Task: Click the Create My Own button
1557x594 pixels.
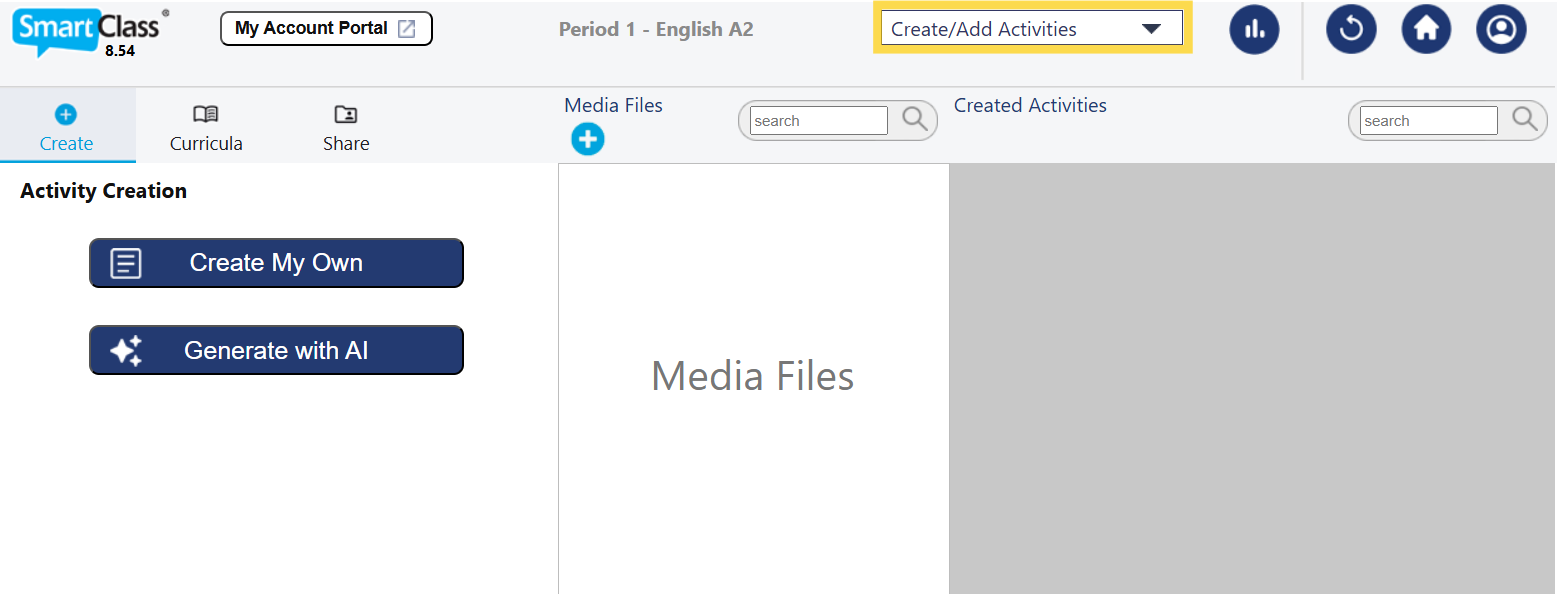Action: (276, 262)
